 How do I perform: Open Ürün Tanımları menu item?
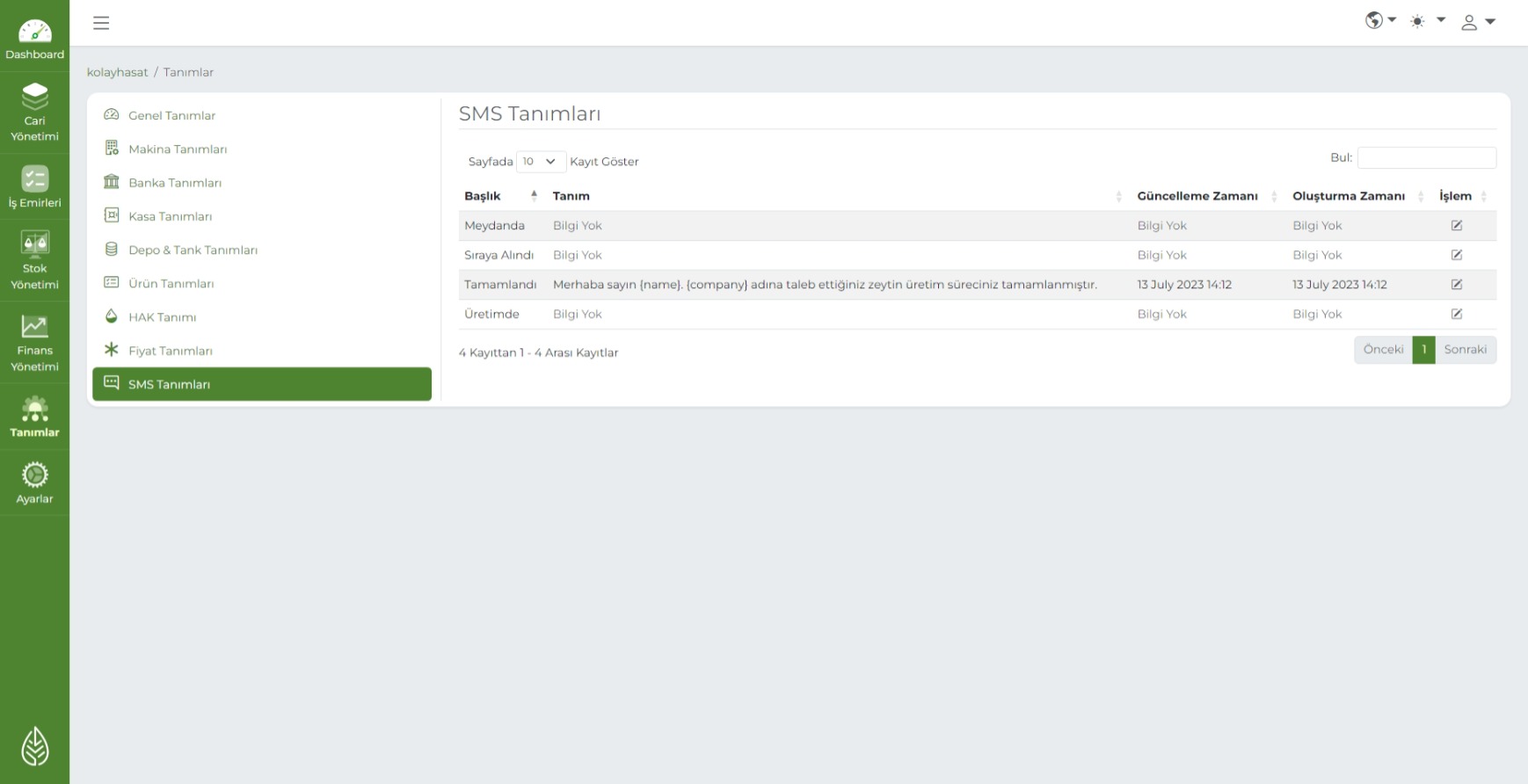[x=262, y=283]
